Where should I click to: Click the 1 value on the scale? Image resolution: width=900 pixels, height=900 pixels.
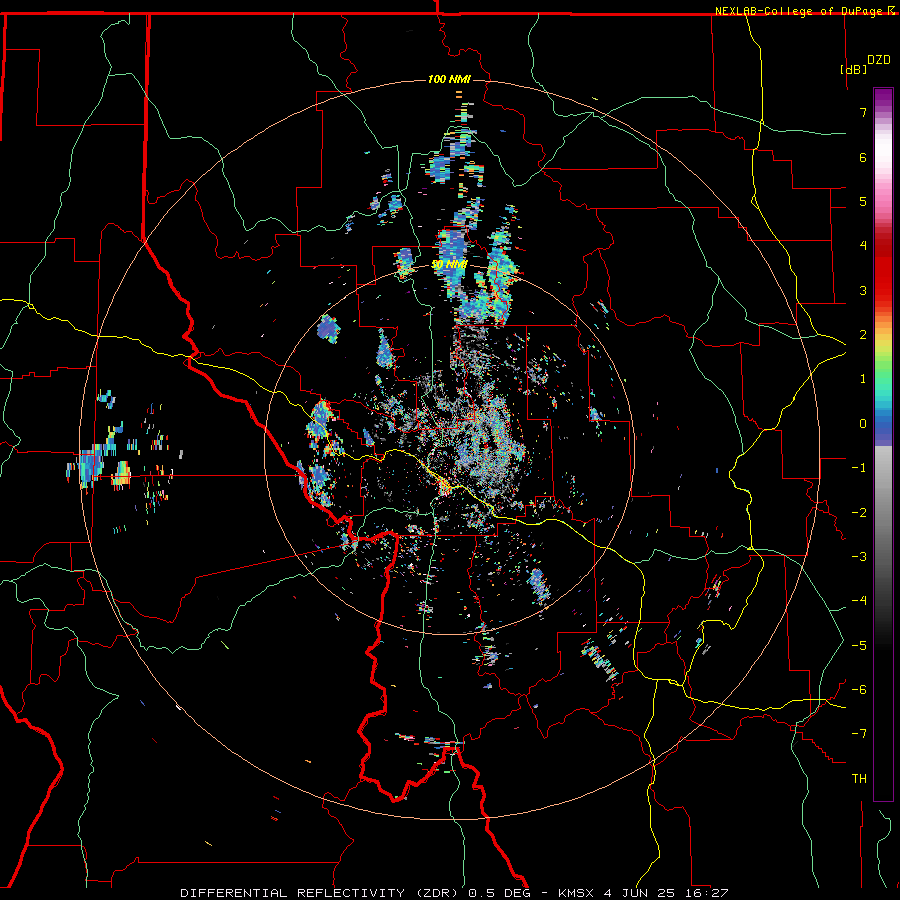tap(863, 379)
